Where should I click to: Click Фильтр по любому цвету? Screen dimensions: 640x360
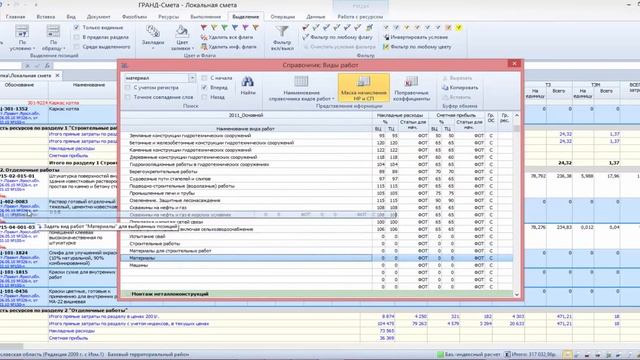[417, 47]
